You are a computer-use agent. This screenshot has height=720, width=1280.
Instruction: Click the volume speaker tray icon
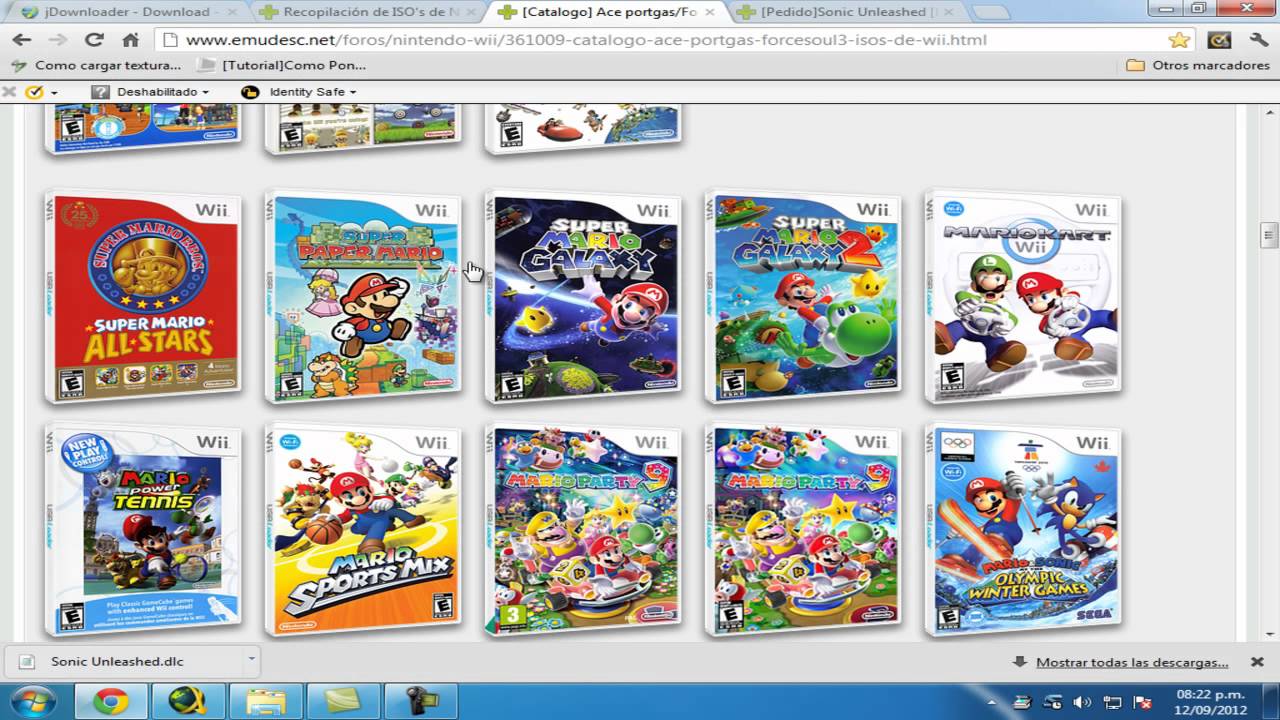tap(1082, 702)
